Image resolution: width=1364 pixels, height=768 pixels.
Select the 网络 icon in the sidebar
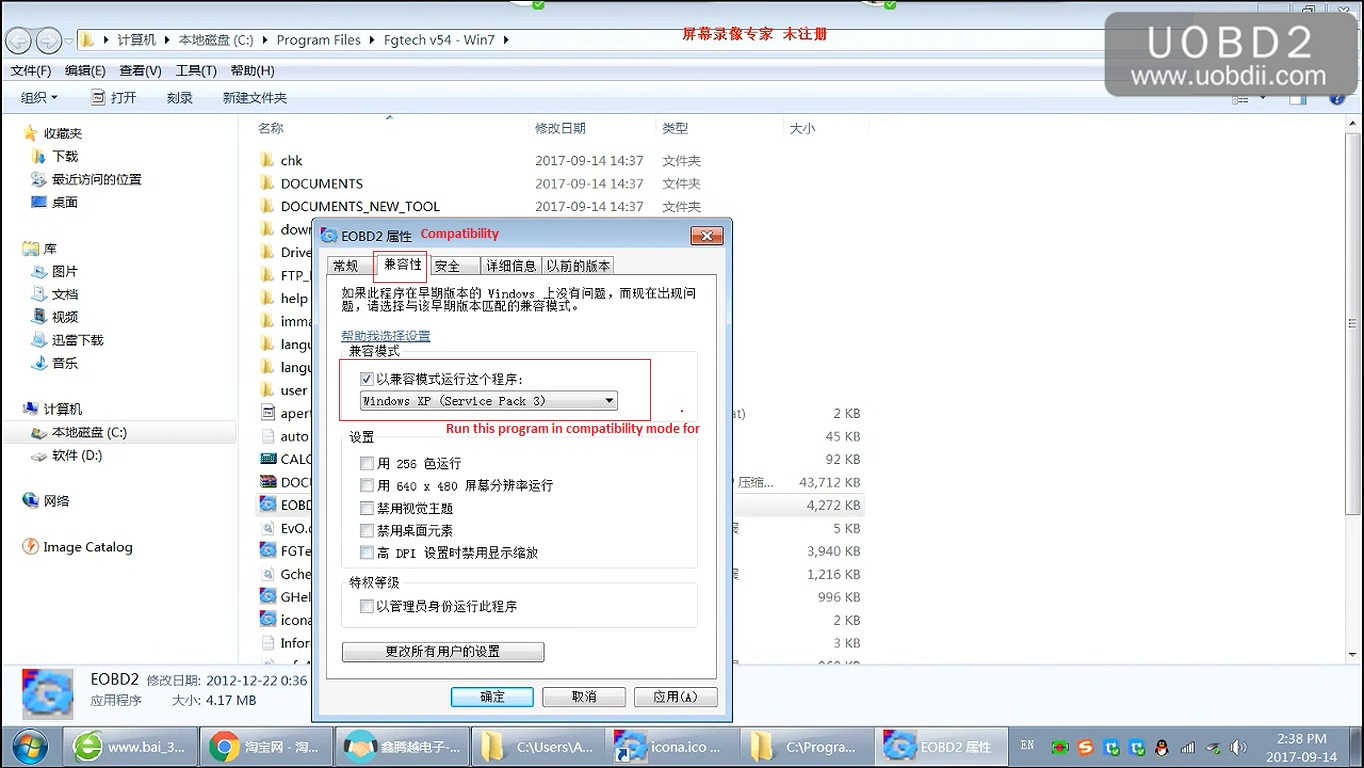30,501
